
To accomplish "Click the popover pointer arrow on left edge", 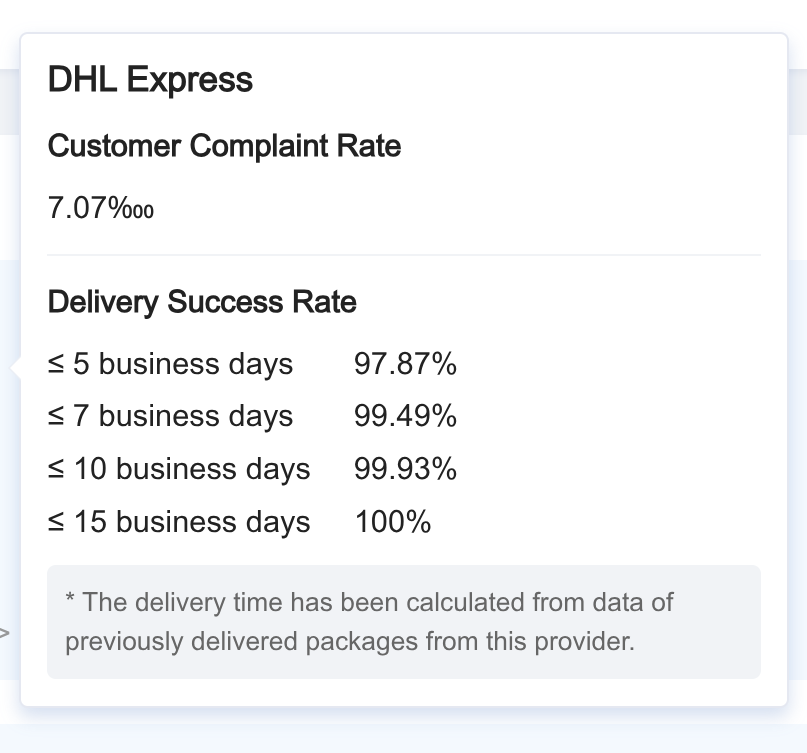I will pos(15,367).
